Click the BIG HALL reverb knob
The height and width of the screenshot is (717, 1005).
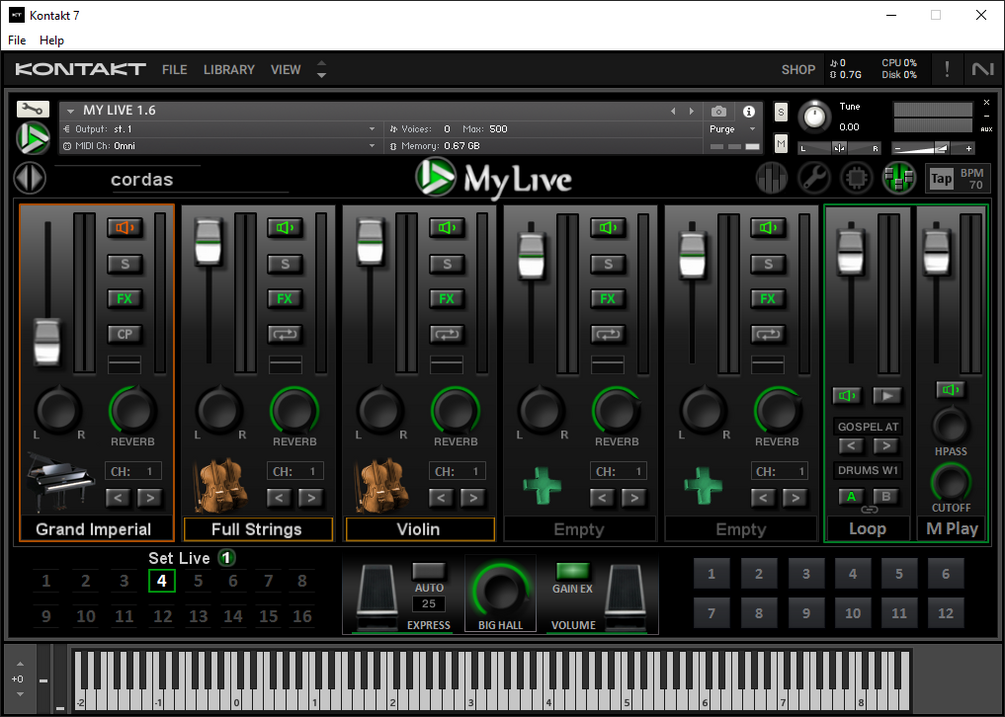pos(501,590)
